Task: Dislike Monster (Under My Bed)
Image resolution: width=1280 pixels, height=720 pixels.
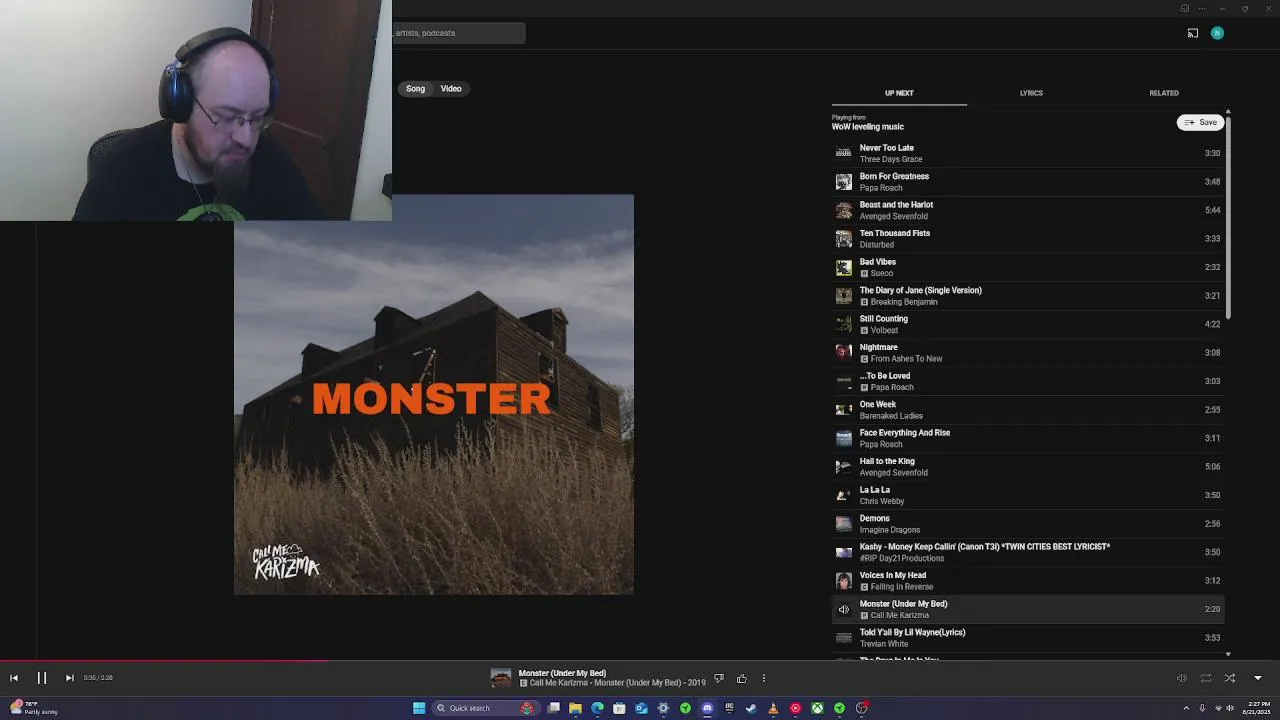Action: coord(718,679)
